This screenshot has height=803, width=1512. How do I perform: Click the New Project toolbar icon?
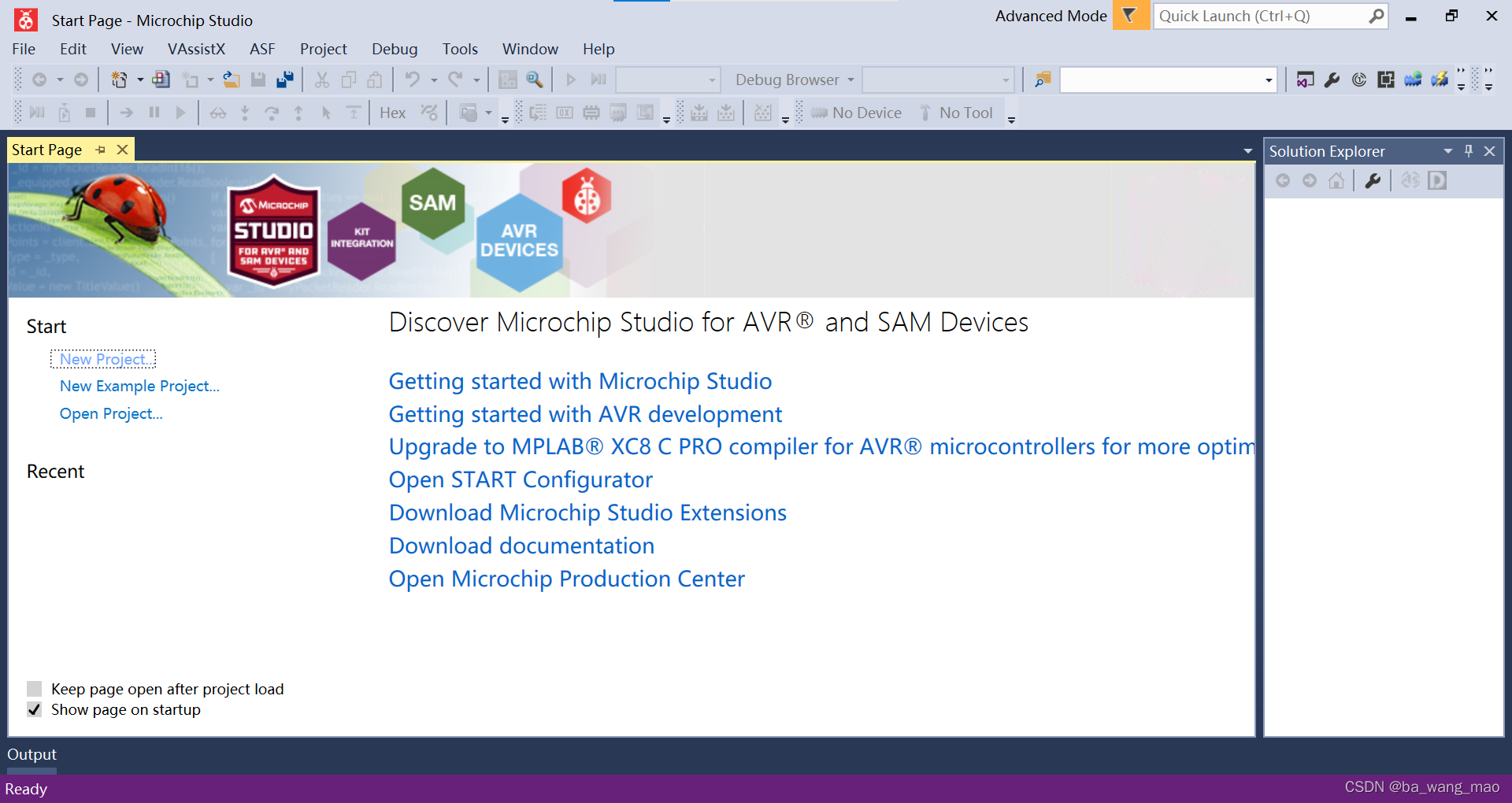point(119,80)
